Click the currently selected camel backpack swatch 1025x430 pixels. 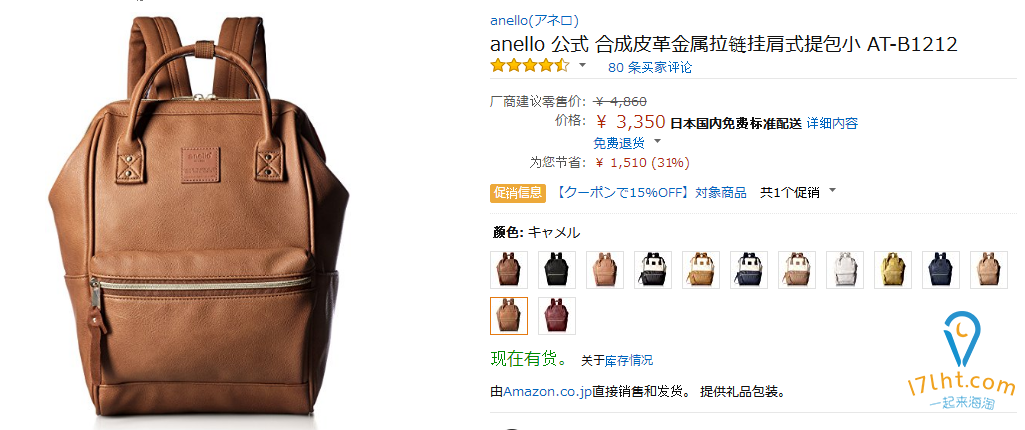[x=509, y=316]
